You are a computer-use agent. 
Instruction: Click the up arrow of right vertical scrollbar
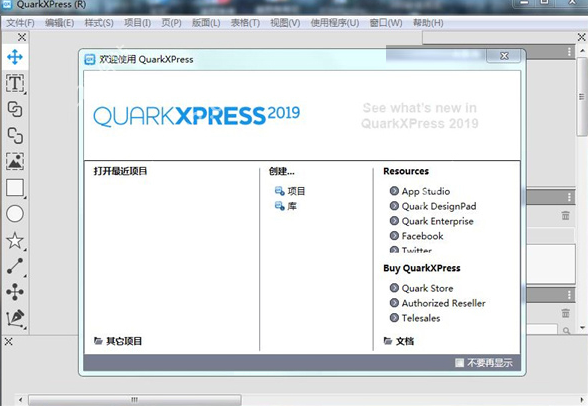(x=582, y=50)
